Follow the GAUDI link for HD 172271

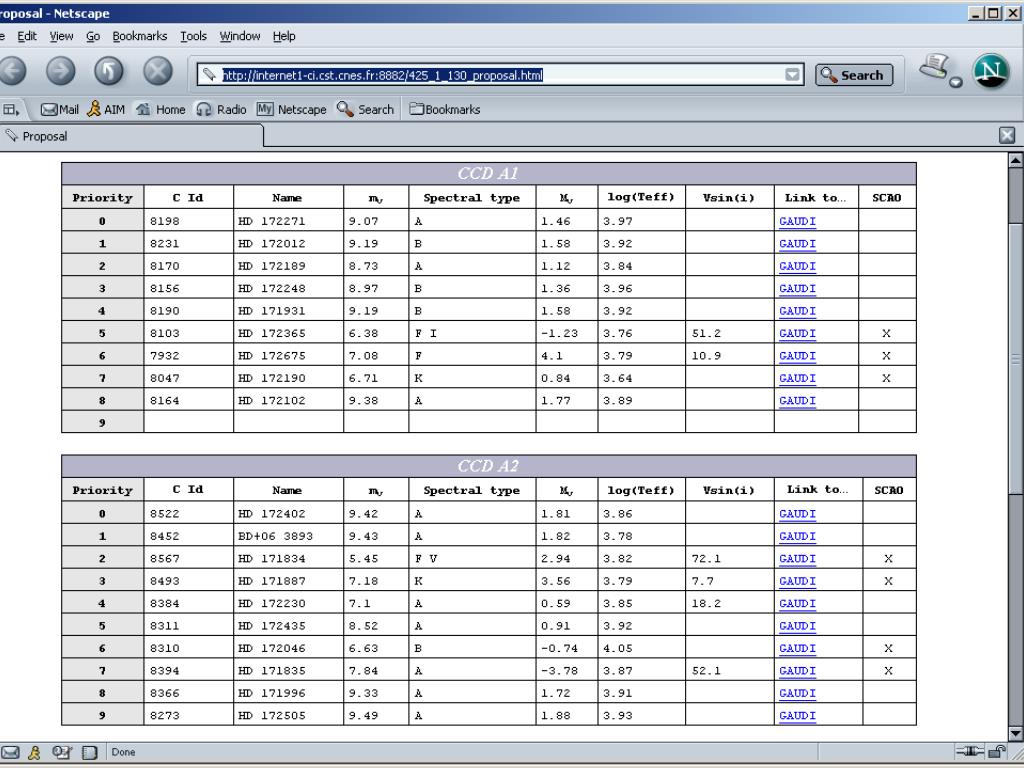click(797, 221)
